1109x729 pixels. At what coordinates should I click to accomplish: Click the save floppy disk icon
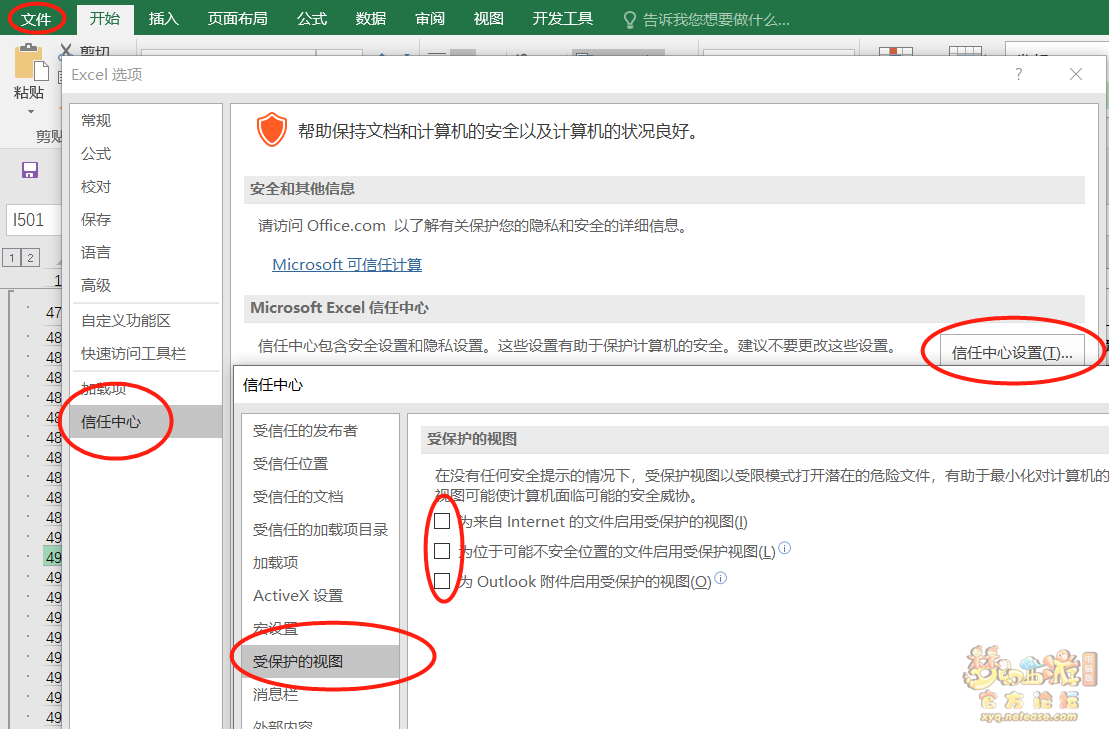[30, 170]
